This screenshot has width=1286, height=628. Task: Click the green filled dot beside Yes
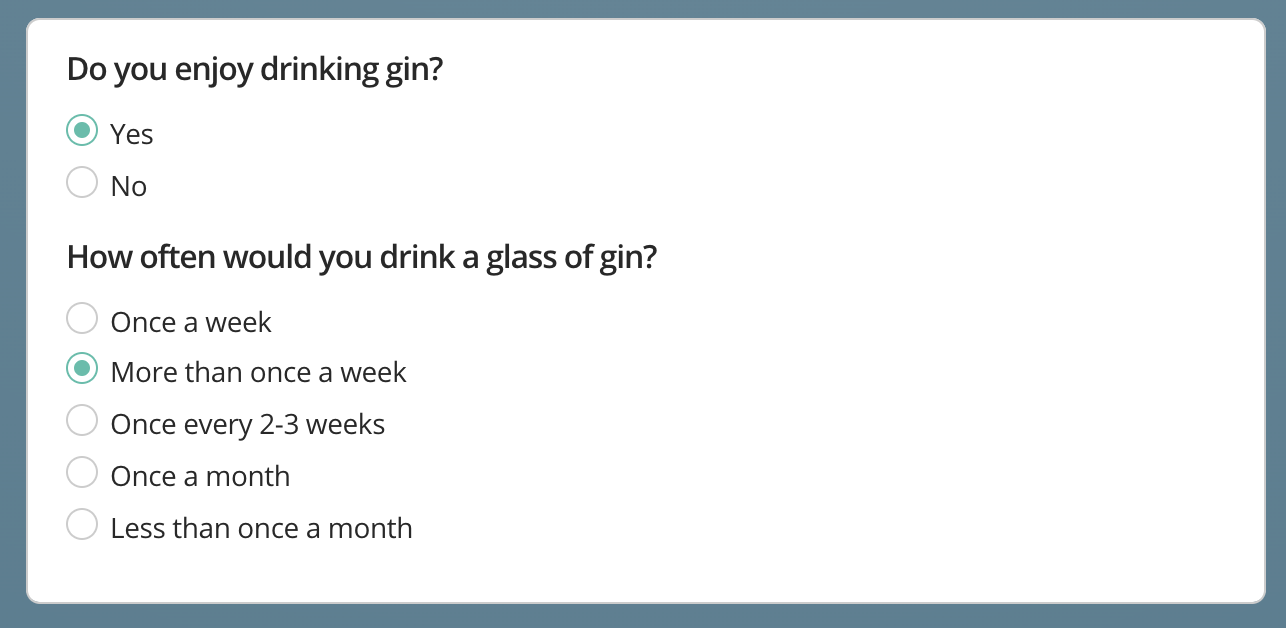(82, 130)
